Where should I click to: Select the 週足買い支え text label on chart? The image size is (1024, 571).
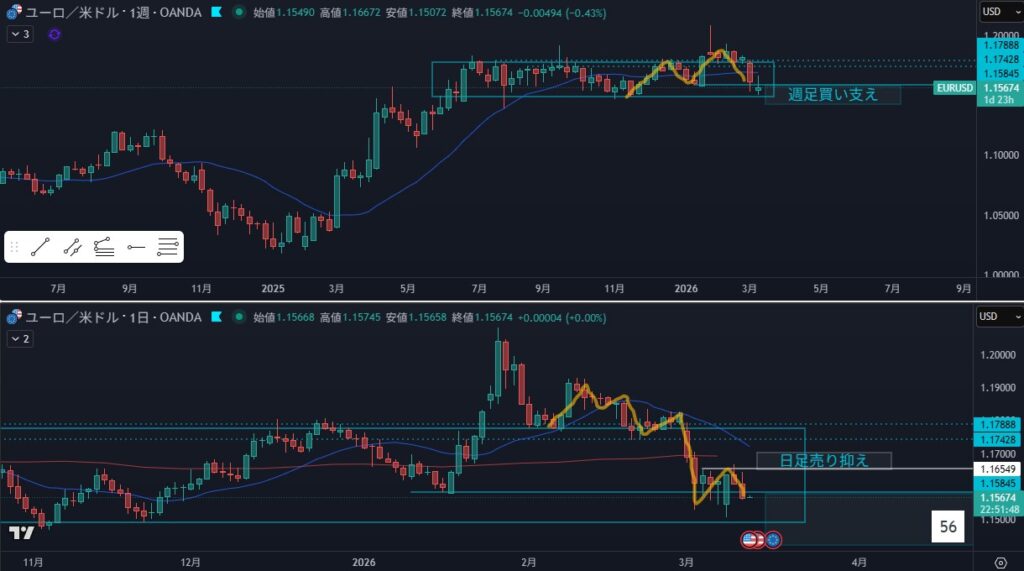(x=832, y=95)
